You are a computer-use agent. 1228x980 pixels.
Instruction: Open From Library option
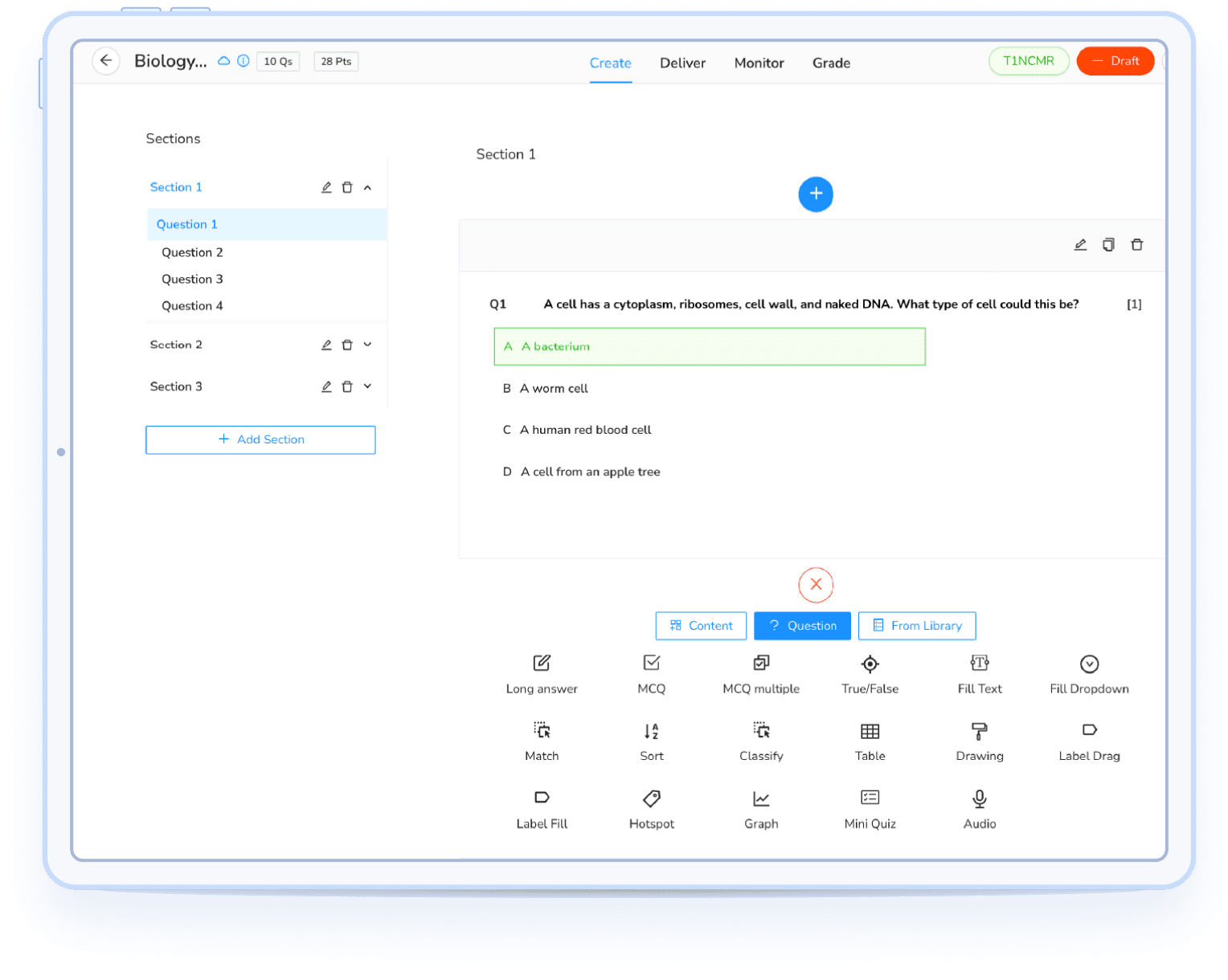coord(917,626)
